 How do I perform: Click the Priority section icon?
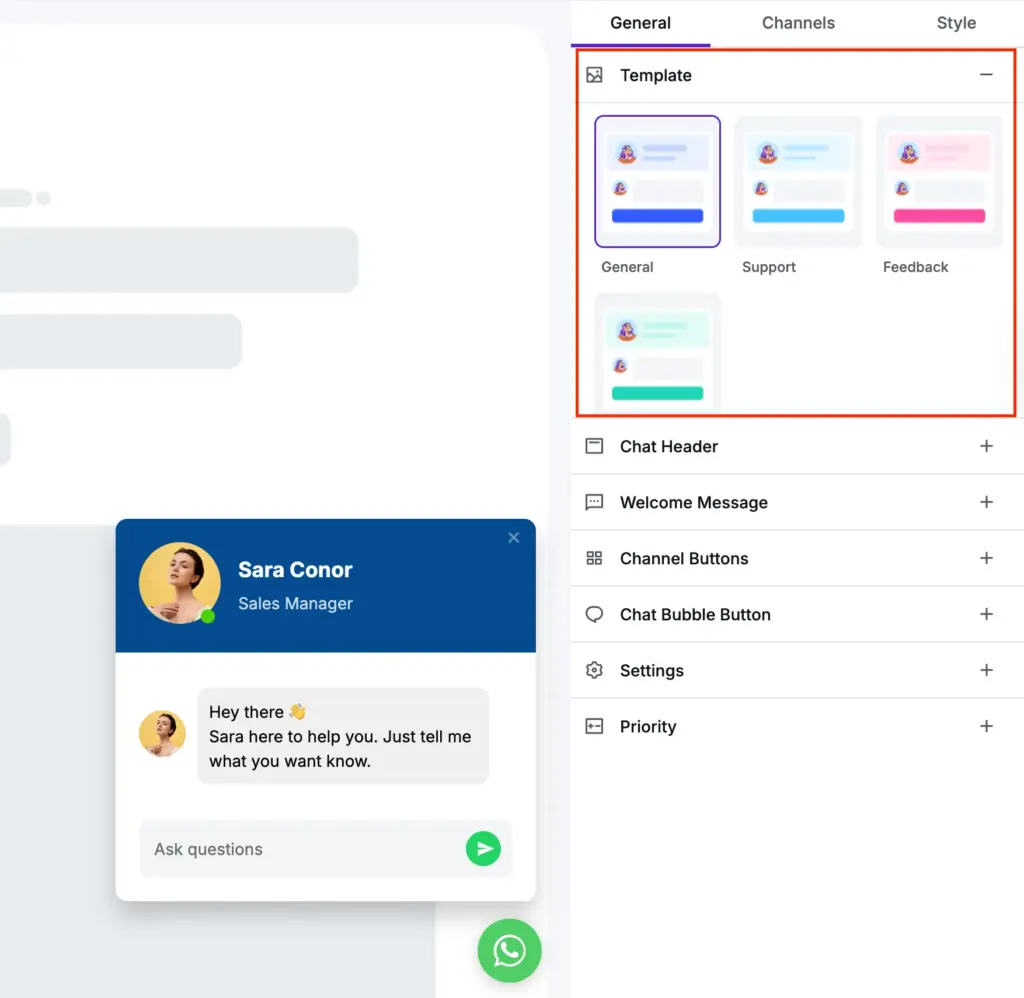595,726
